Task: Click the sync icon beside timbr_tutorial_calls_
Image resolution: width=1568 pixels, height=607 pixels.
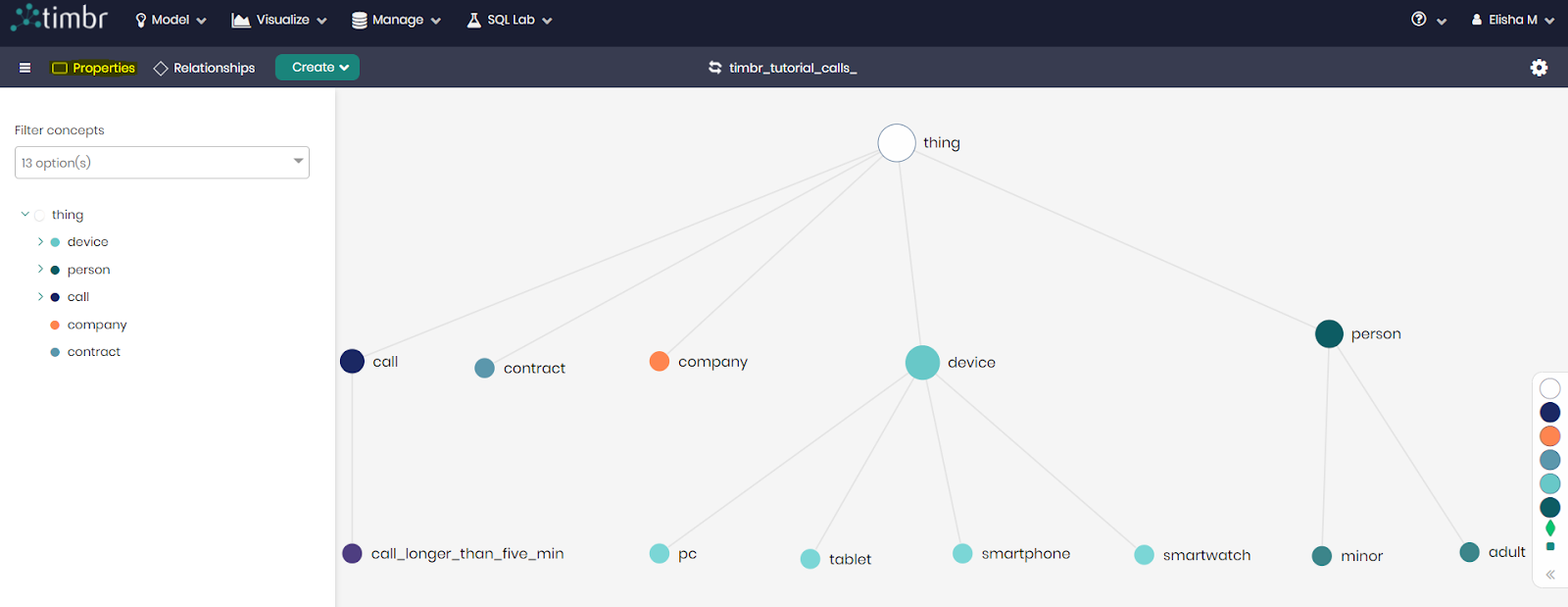Action: tap(715, 68)
